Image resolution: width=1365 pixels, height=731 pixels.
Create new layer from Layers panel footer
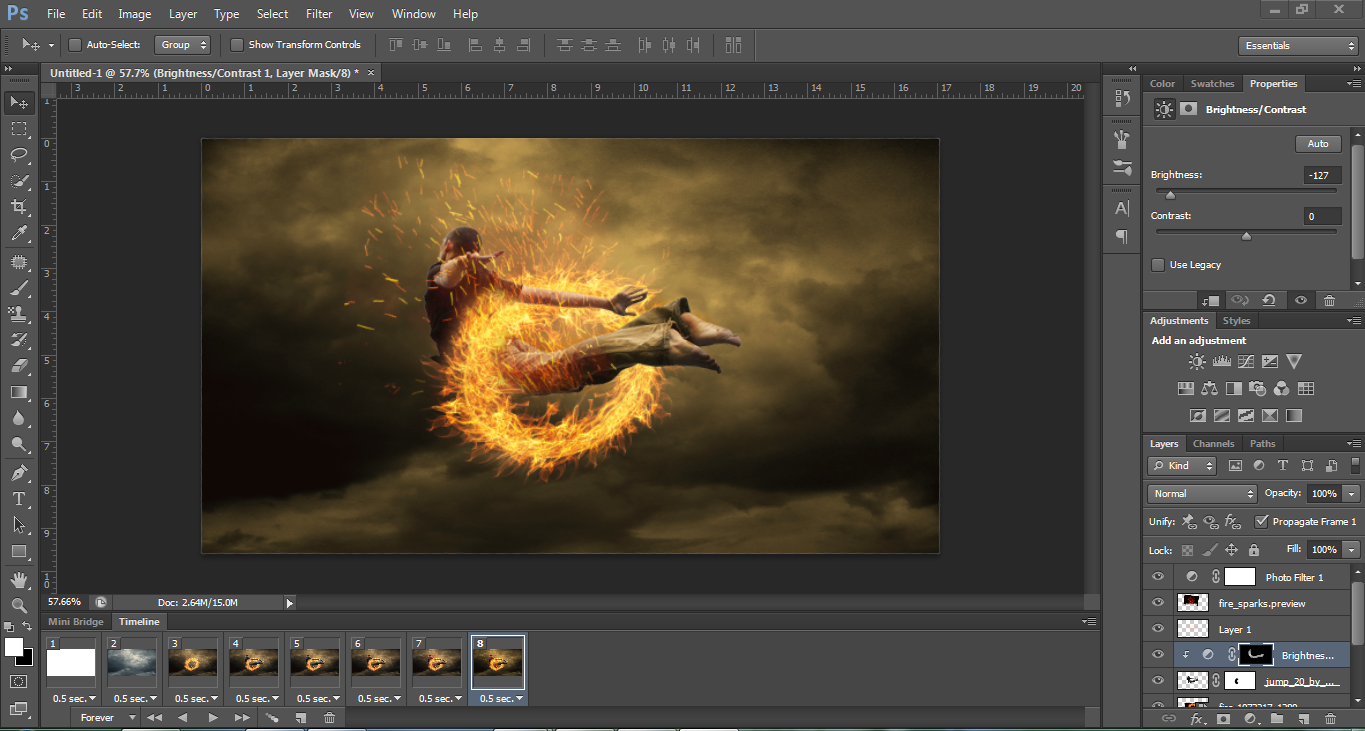(1303, 719)
